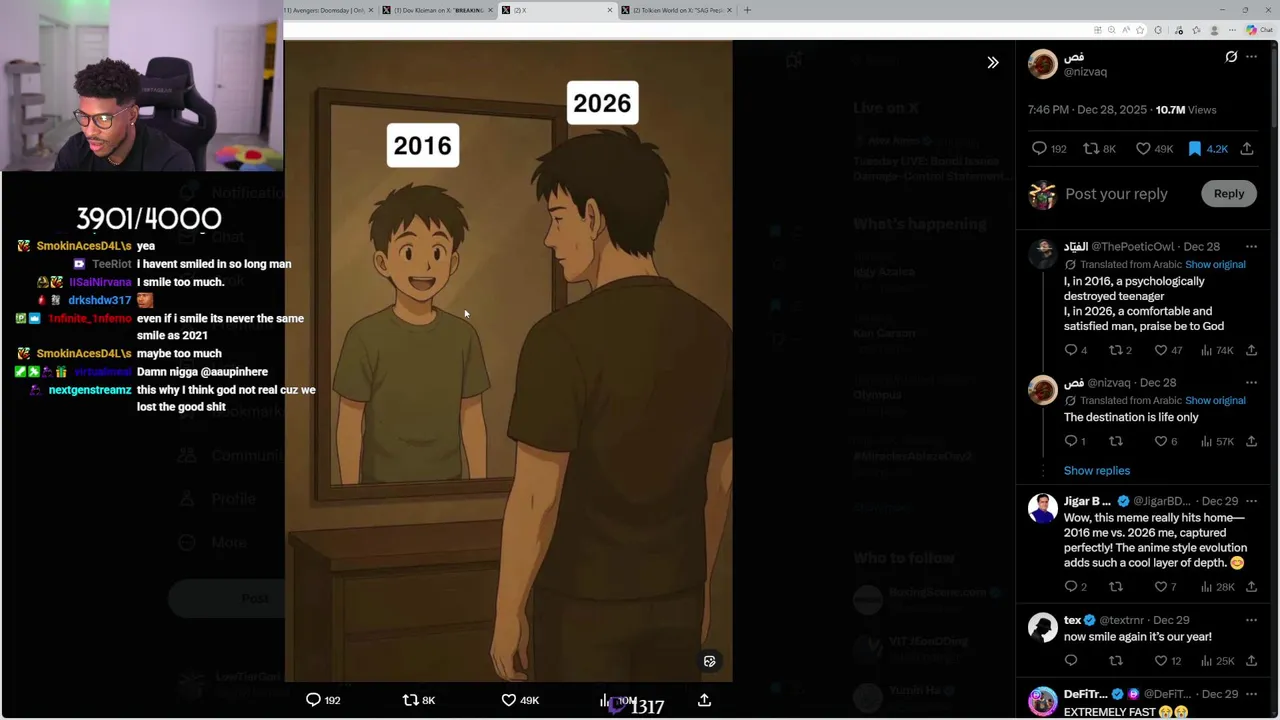Open Jigar B's profile avatar
The width and height of the screenshot is (1280, 720).
(x=1043, y=508)
